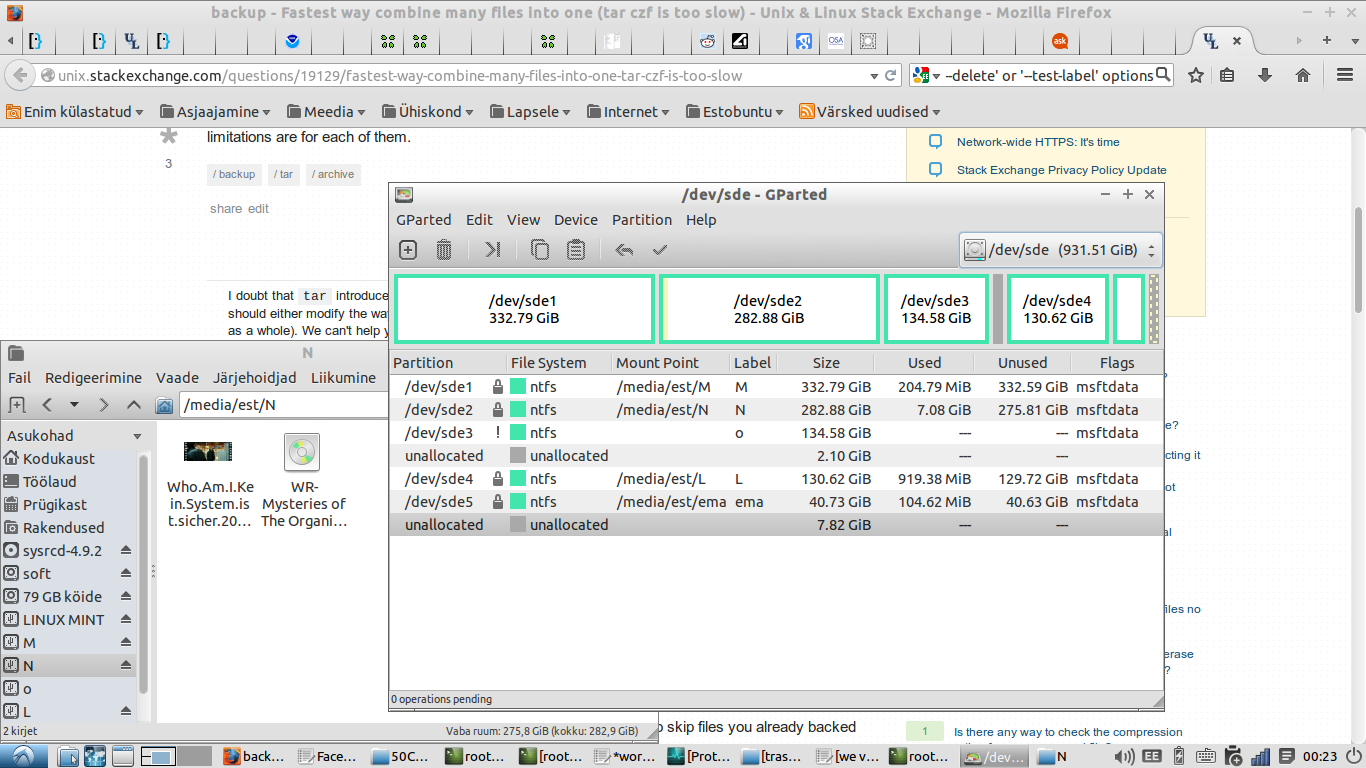Open the /dev/sde device selector dropdown
This screenshot has width=1366, height=768.
(x=1060, y=250)
